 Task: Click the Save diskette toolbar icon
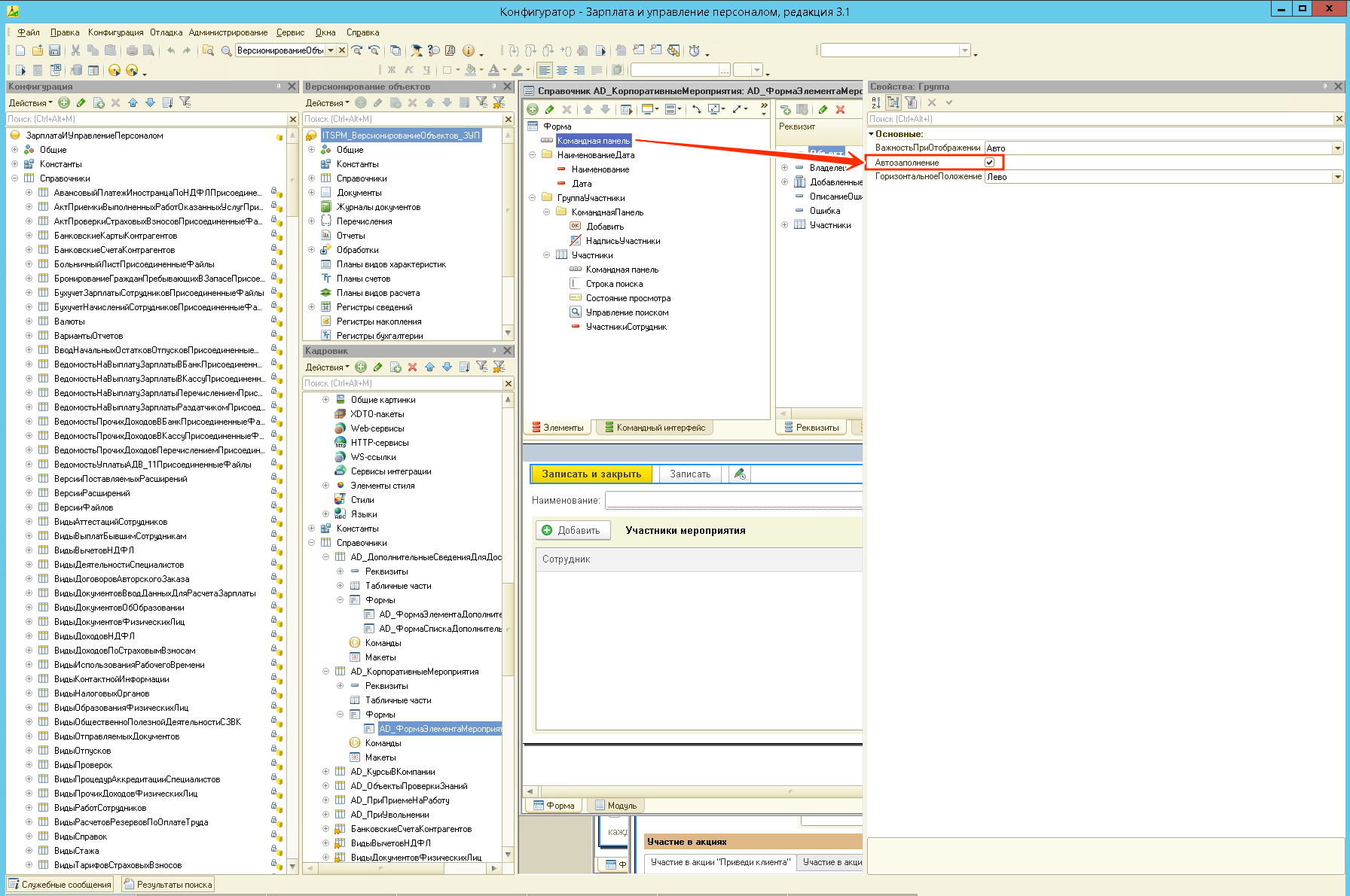click(x=54, y=50)
